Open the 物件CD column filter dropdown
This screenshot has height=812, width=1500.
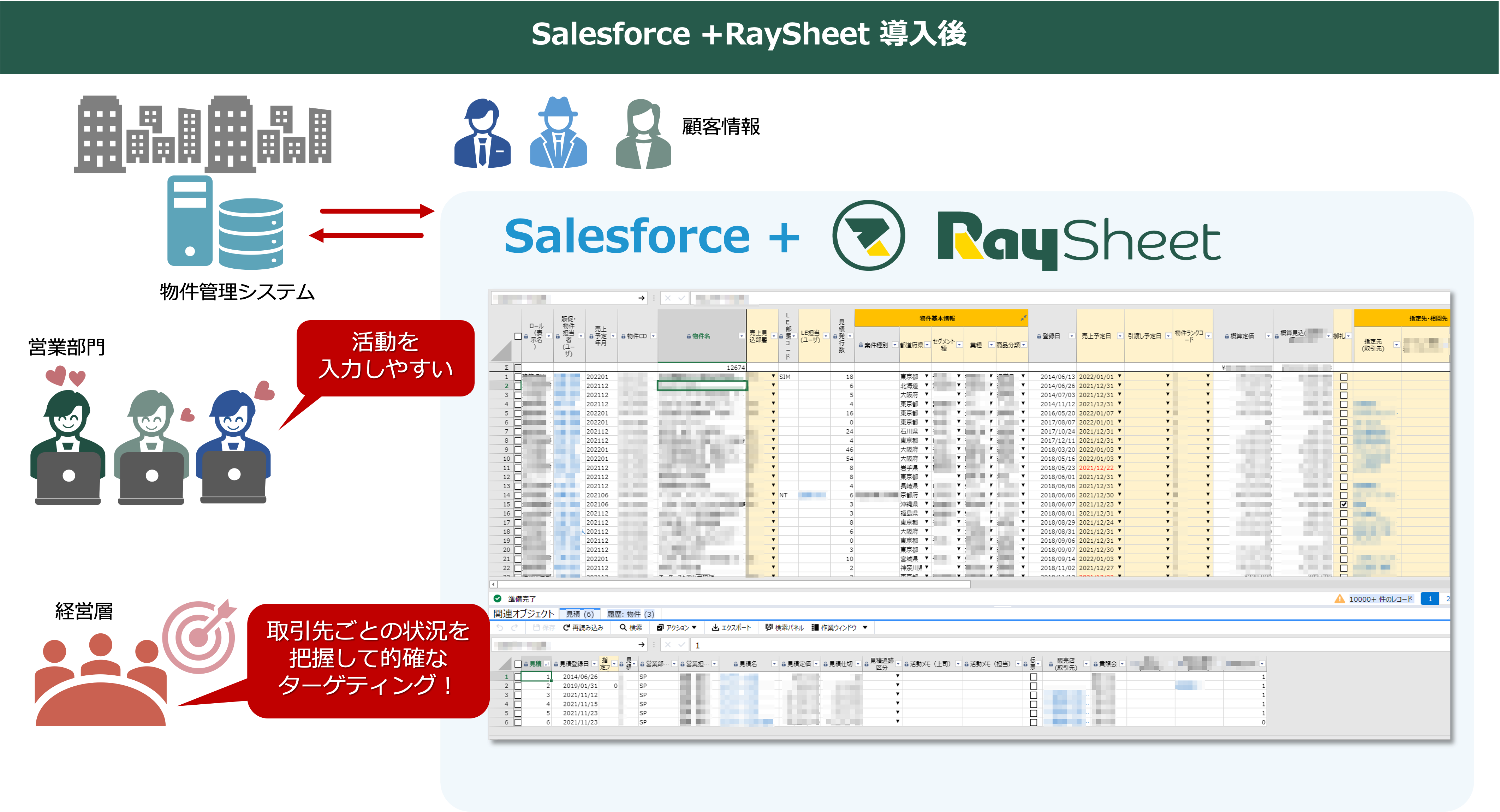(x=653, y=336)
